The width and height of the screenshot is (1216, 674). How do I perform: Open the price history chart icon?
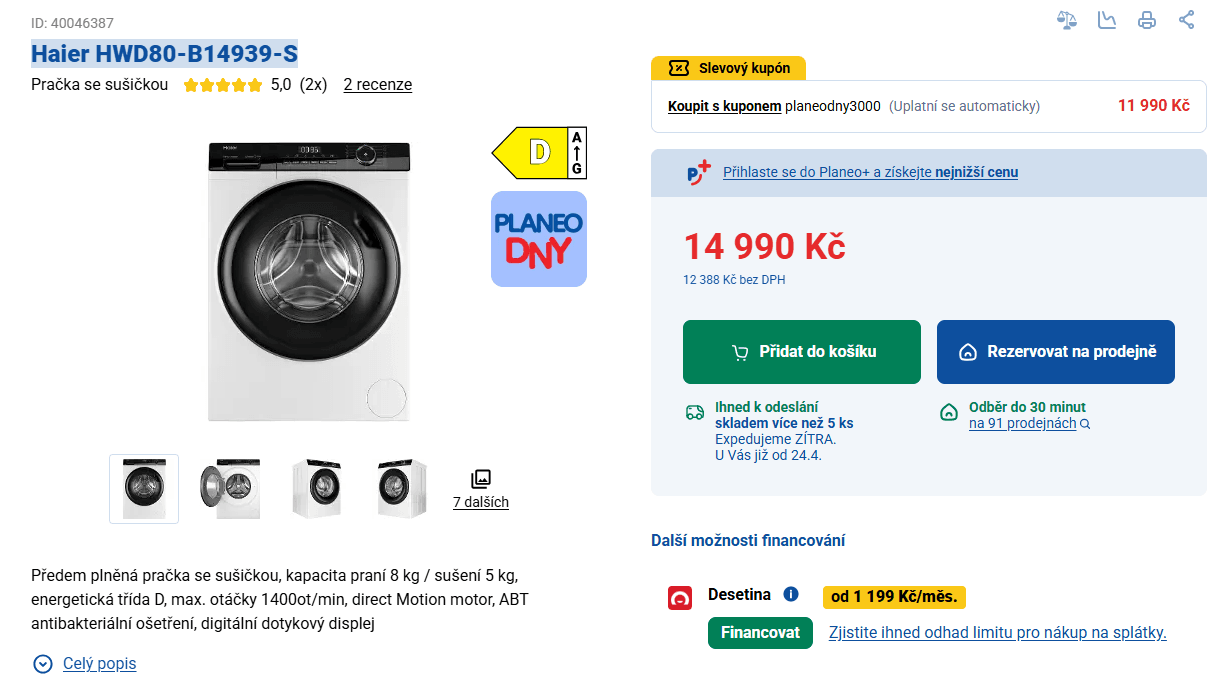click(x=1107, y=20)
